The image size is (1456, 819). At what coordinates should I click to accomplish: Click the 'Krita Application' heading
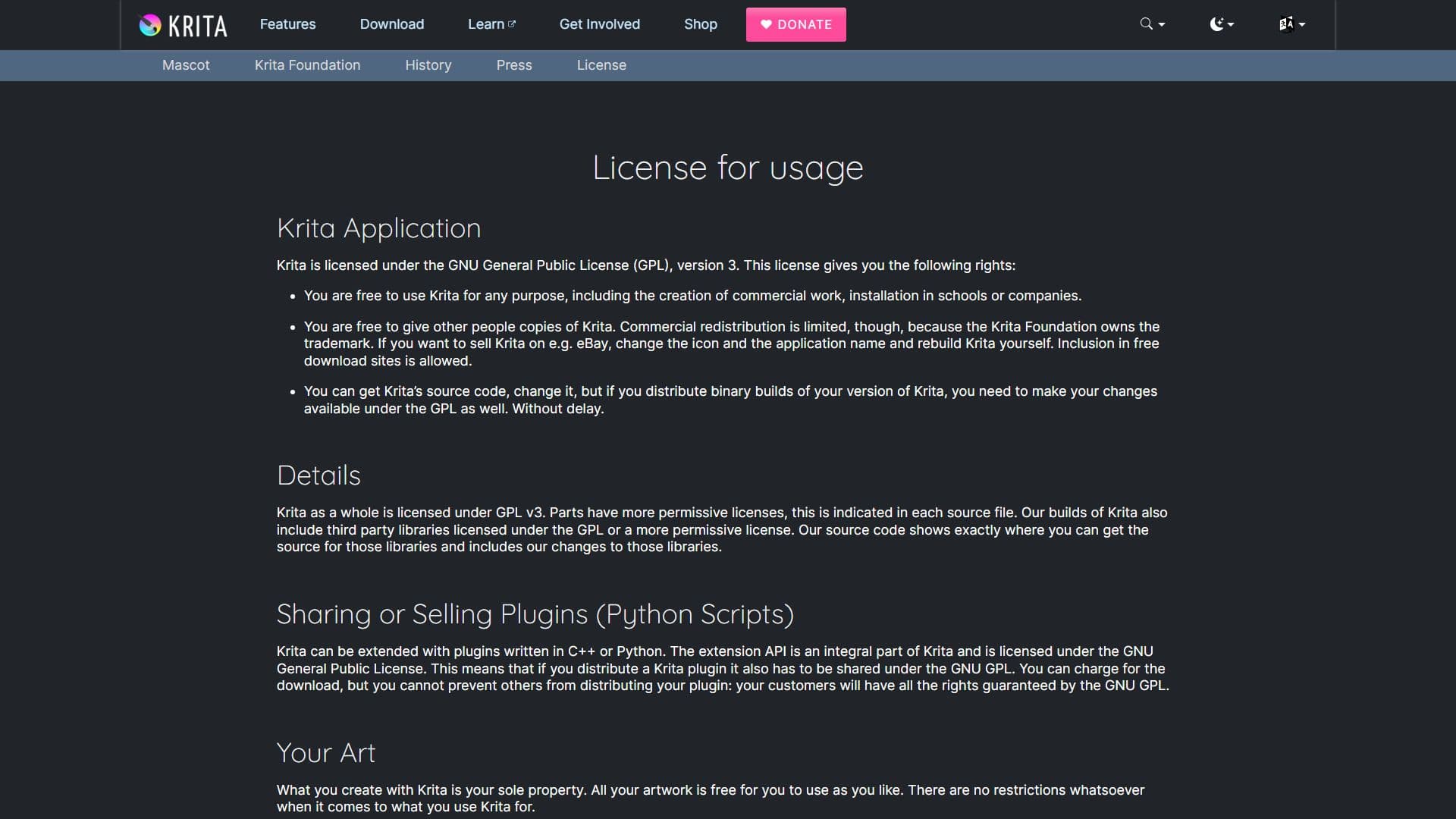[378, 228]
